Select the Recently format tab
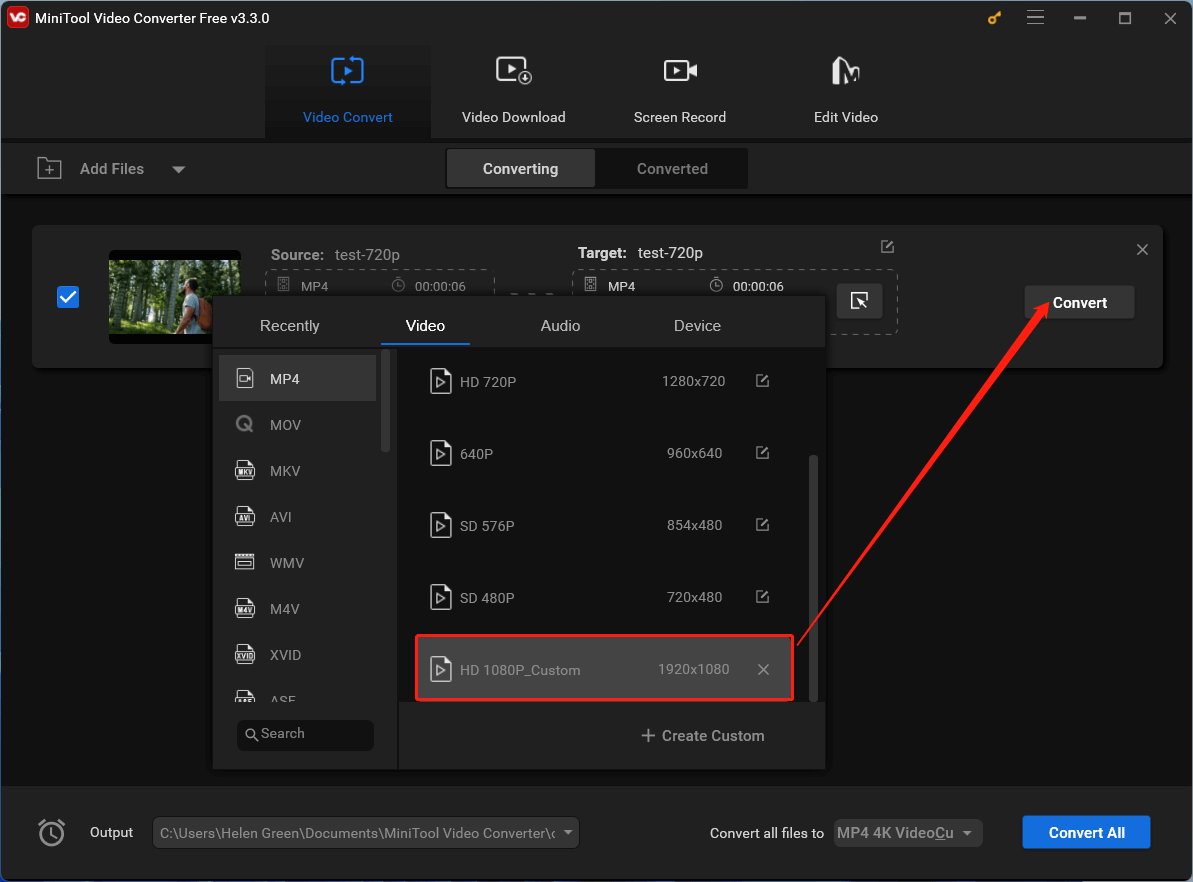 coord(290,326)
